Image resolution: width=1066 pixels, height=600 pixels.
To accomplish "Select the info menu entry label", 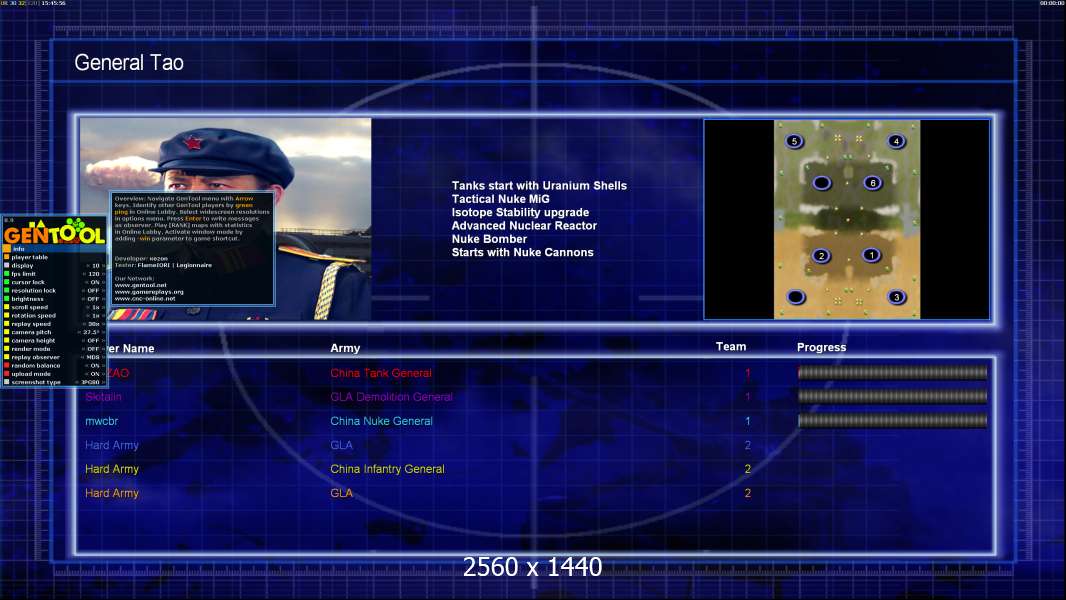I will coord(18,249).
